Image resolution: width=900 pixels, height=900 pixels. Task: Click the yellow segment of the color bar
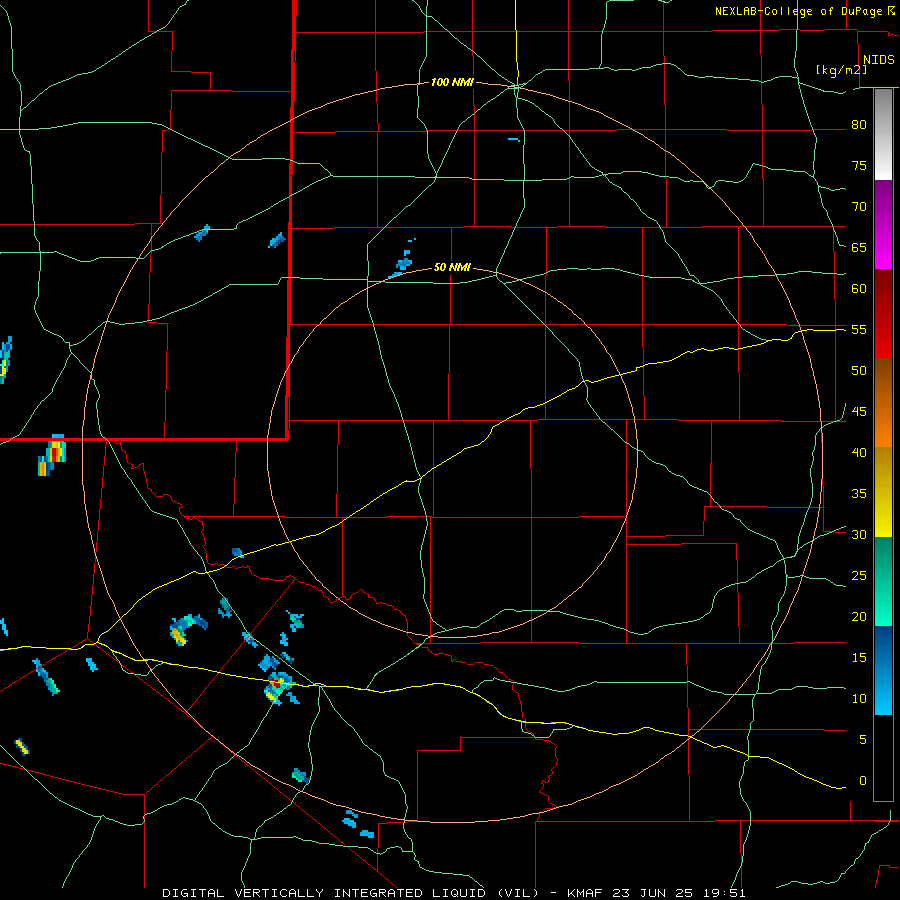pos(883,492)
